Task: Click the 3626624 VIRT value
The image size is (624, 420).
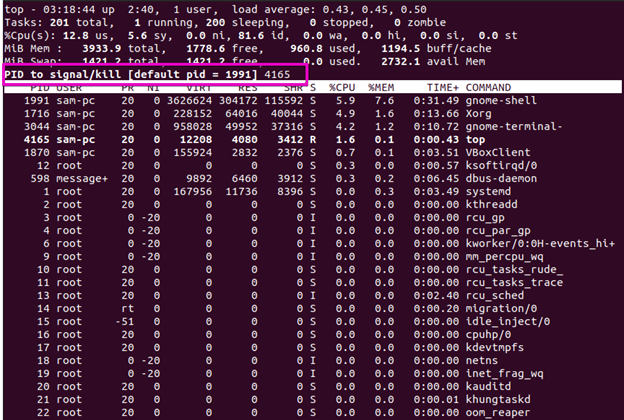Action: pyautogui.click(x=189, y=101)
